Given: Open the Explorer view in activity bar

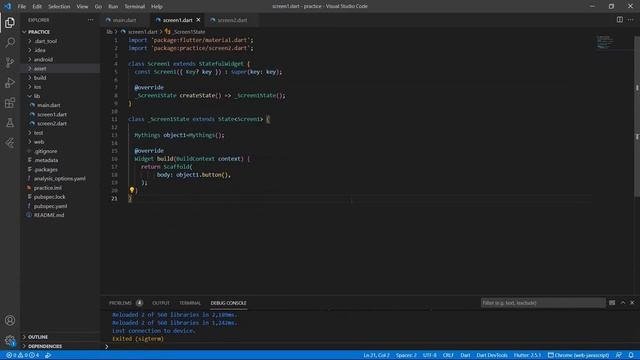Looking at the screenshot, I should click(10, 22).
